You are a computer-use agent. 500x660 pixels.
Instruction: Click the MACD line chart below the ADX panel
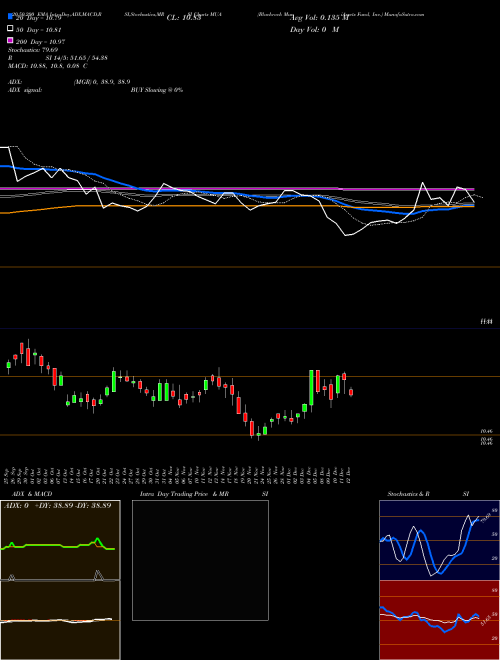60,620
